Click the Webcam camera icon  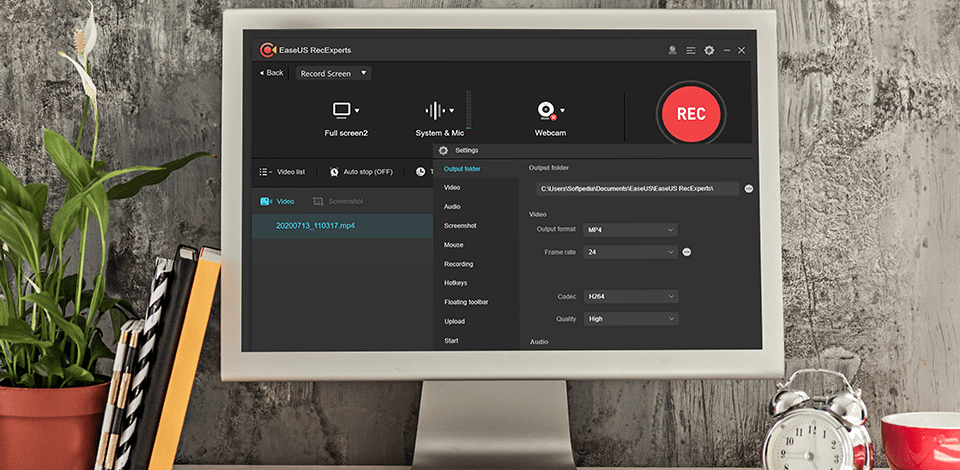(x=546, y=110)
